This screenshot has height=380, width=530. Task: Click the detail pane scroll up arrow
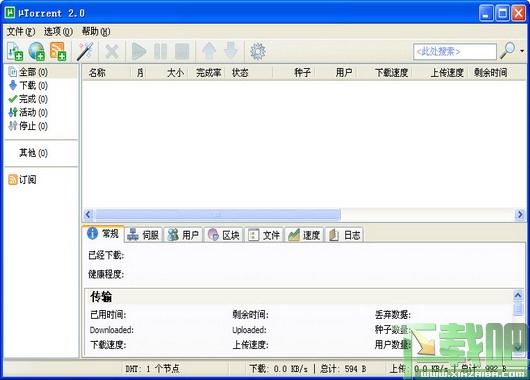pyautogui.click(x=518, y=296)
